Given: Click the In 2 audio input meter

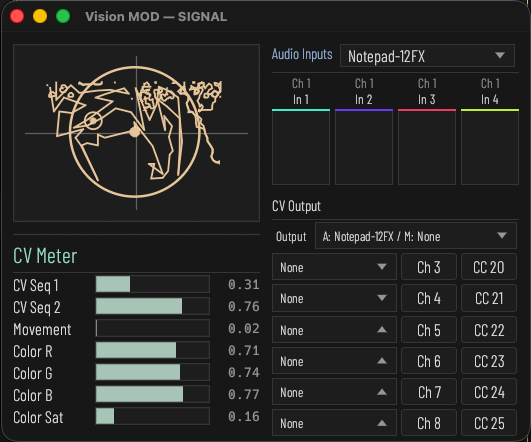Looking at the screenshot, I should tap(364, 147).
